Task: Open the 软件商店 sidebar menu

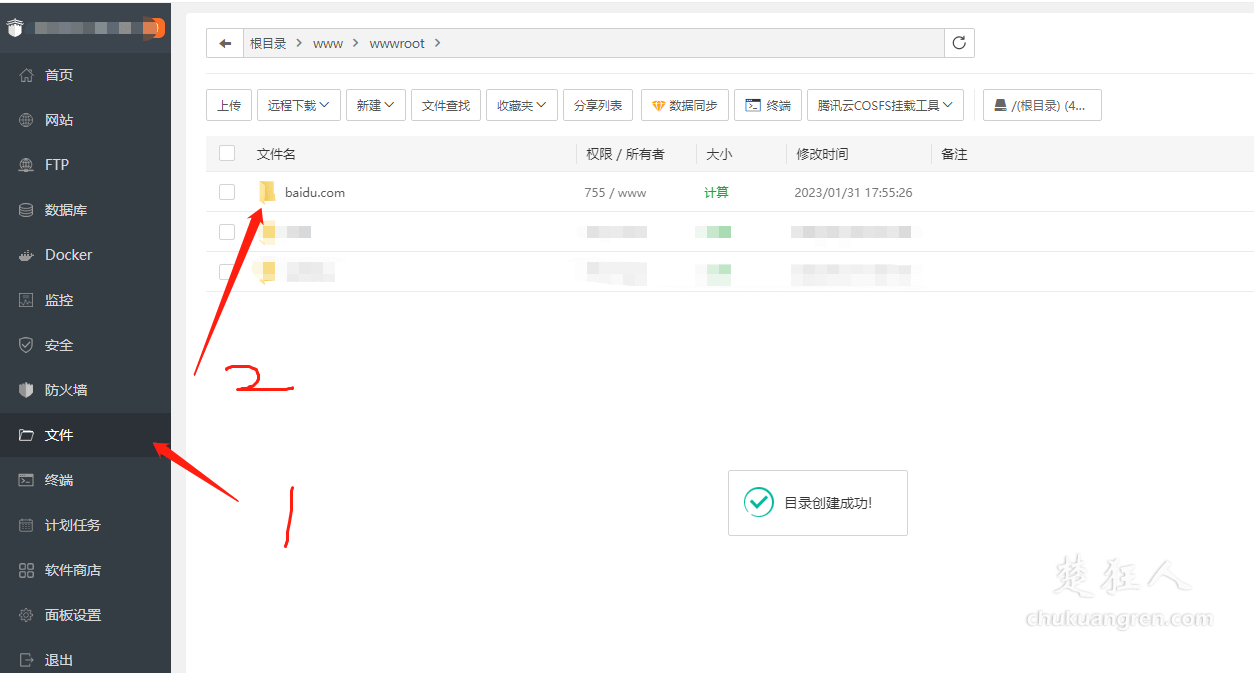Action: 72,570
